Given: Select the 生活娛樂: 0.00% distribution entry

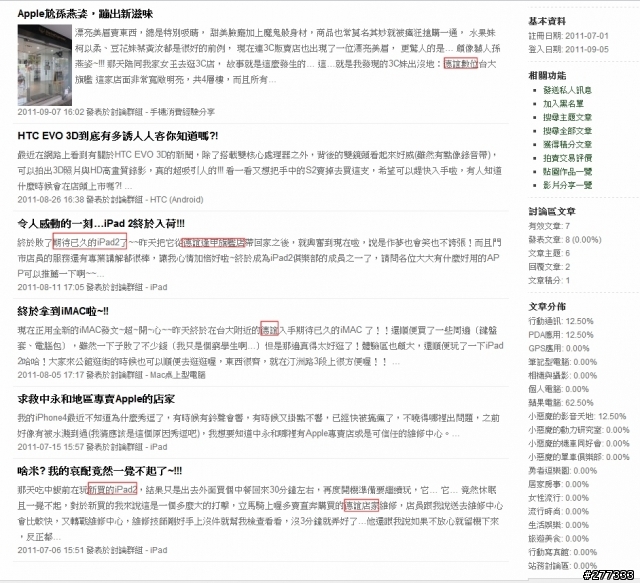Looking at the screenshot, I should click(558, 525).
